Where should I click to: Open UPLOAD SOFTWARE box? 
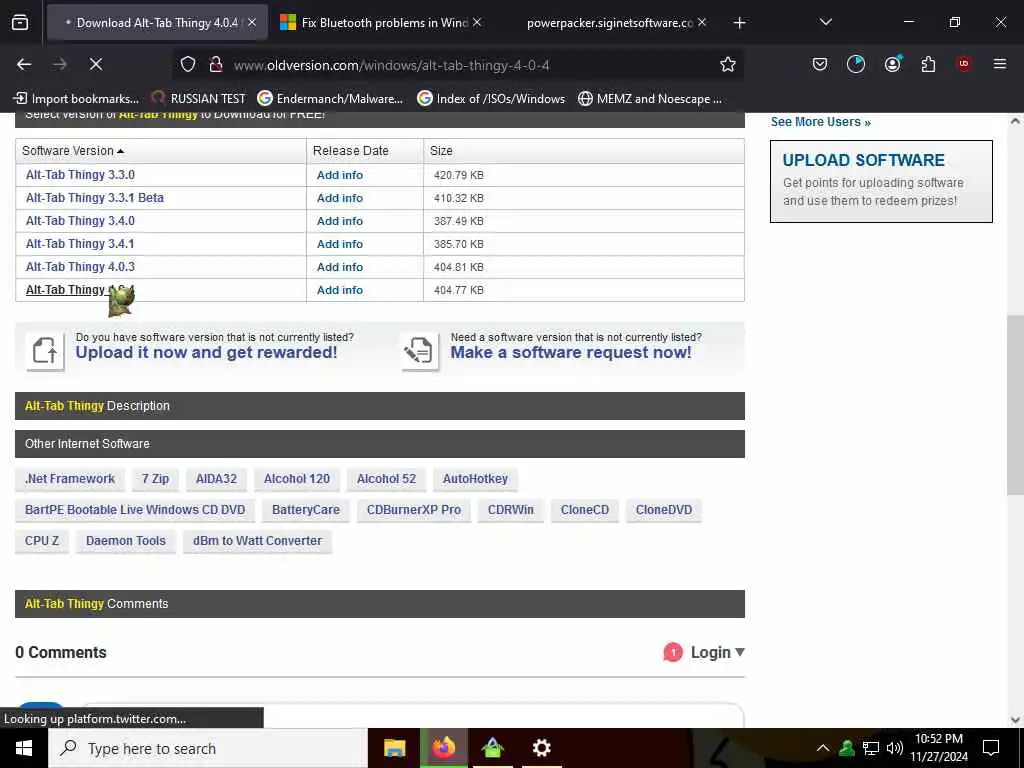tap(881, 181)
